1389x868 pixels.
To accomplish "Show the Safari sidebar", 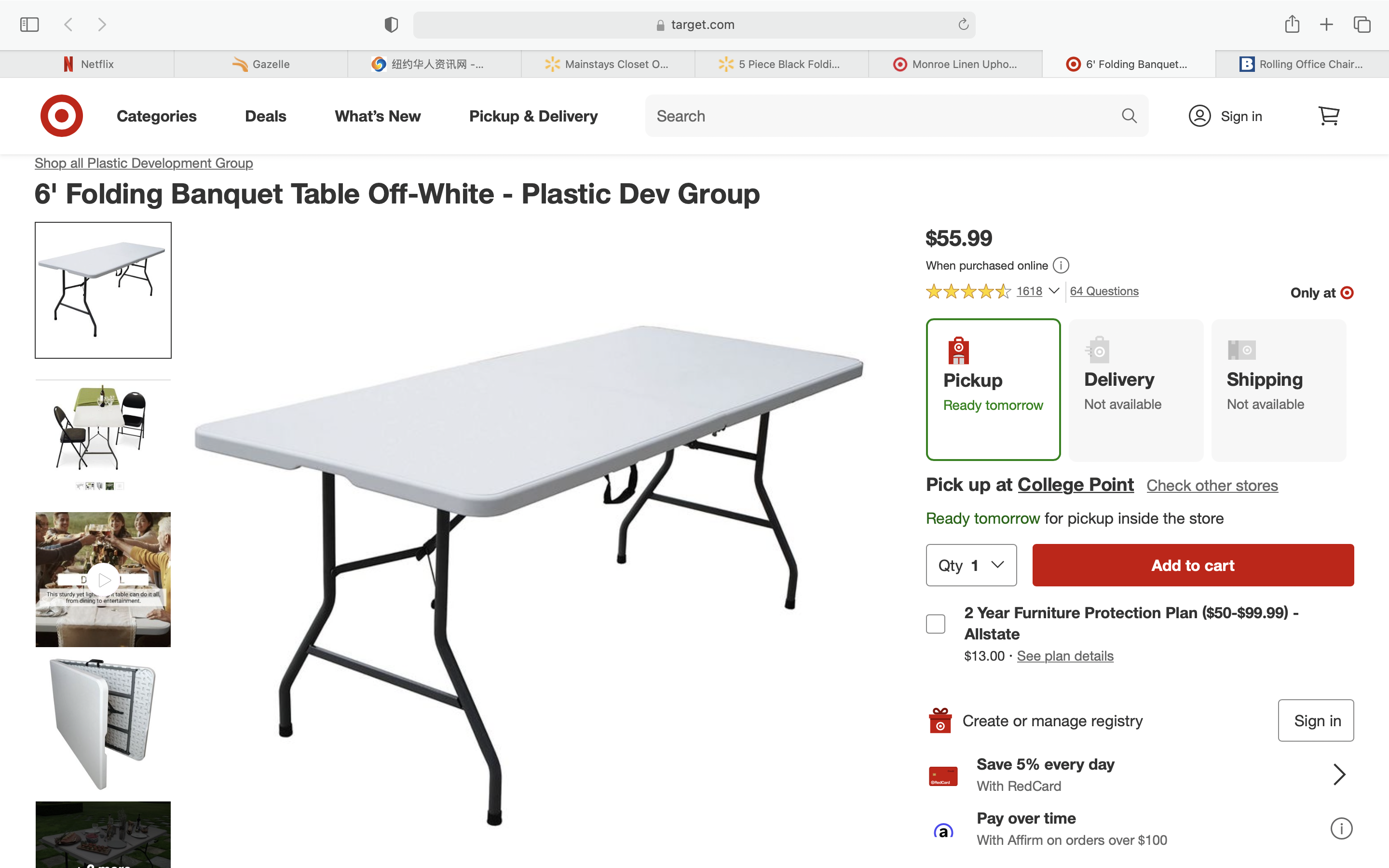I will click(x=29, y=25).
